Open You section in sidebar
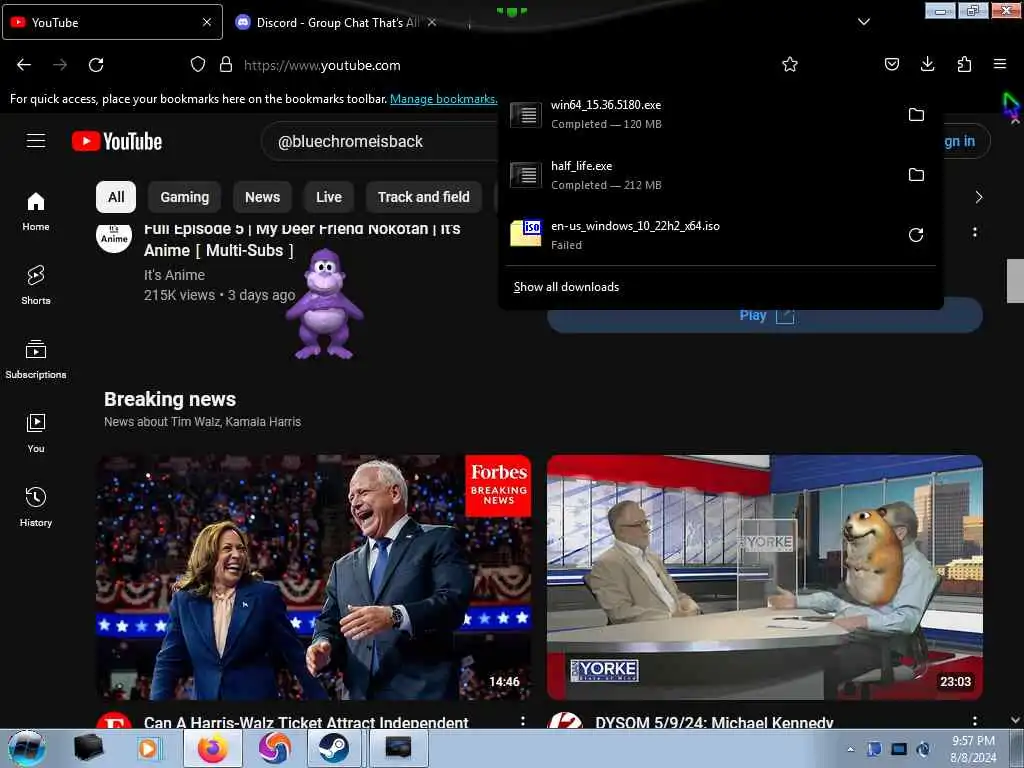This screenshot has width=1024, height=768. pos(36,433)
